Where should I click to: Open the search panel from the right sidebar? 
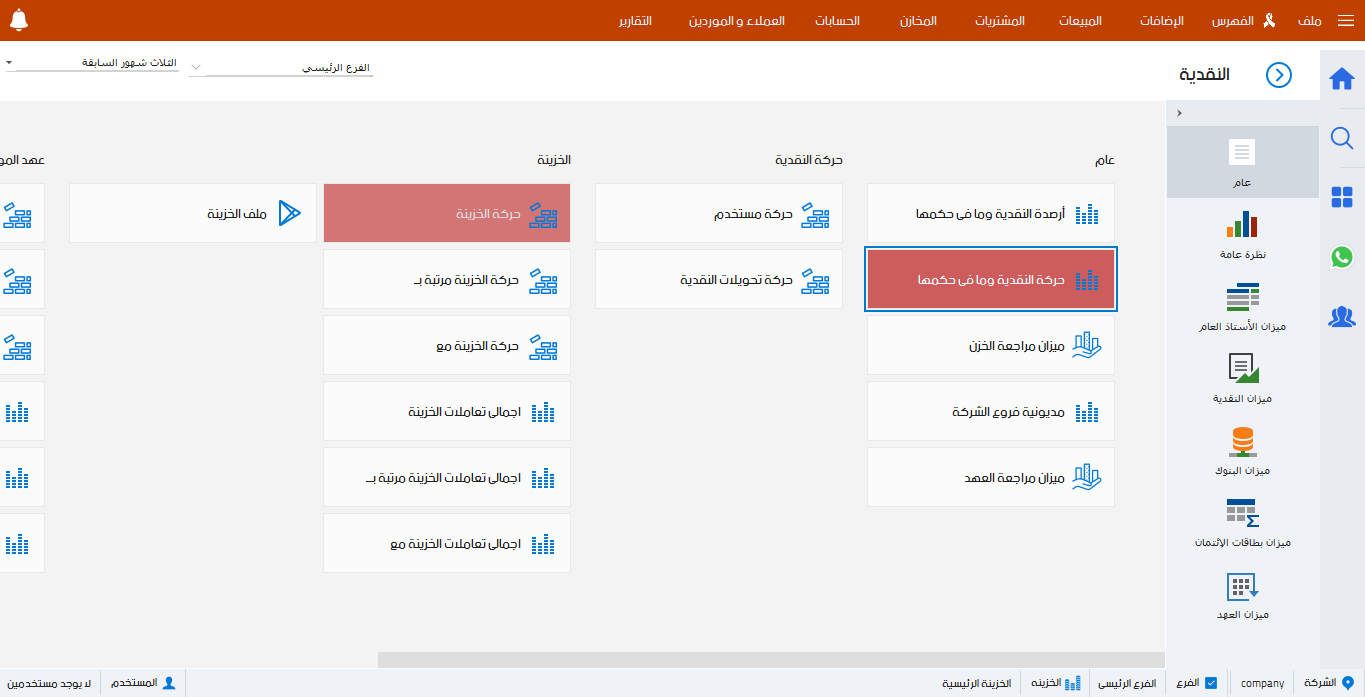tap(1341, 139)
